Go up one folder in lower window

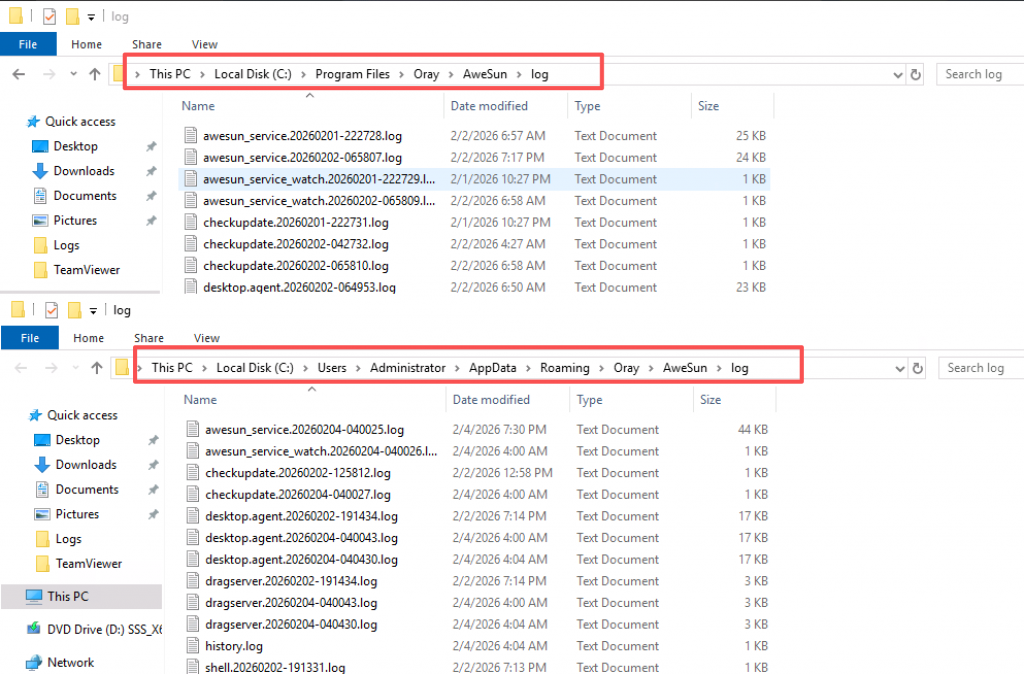pyautogui.click(x=96, y=368)
